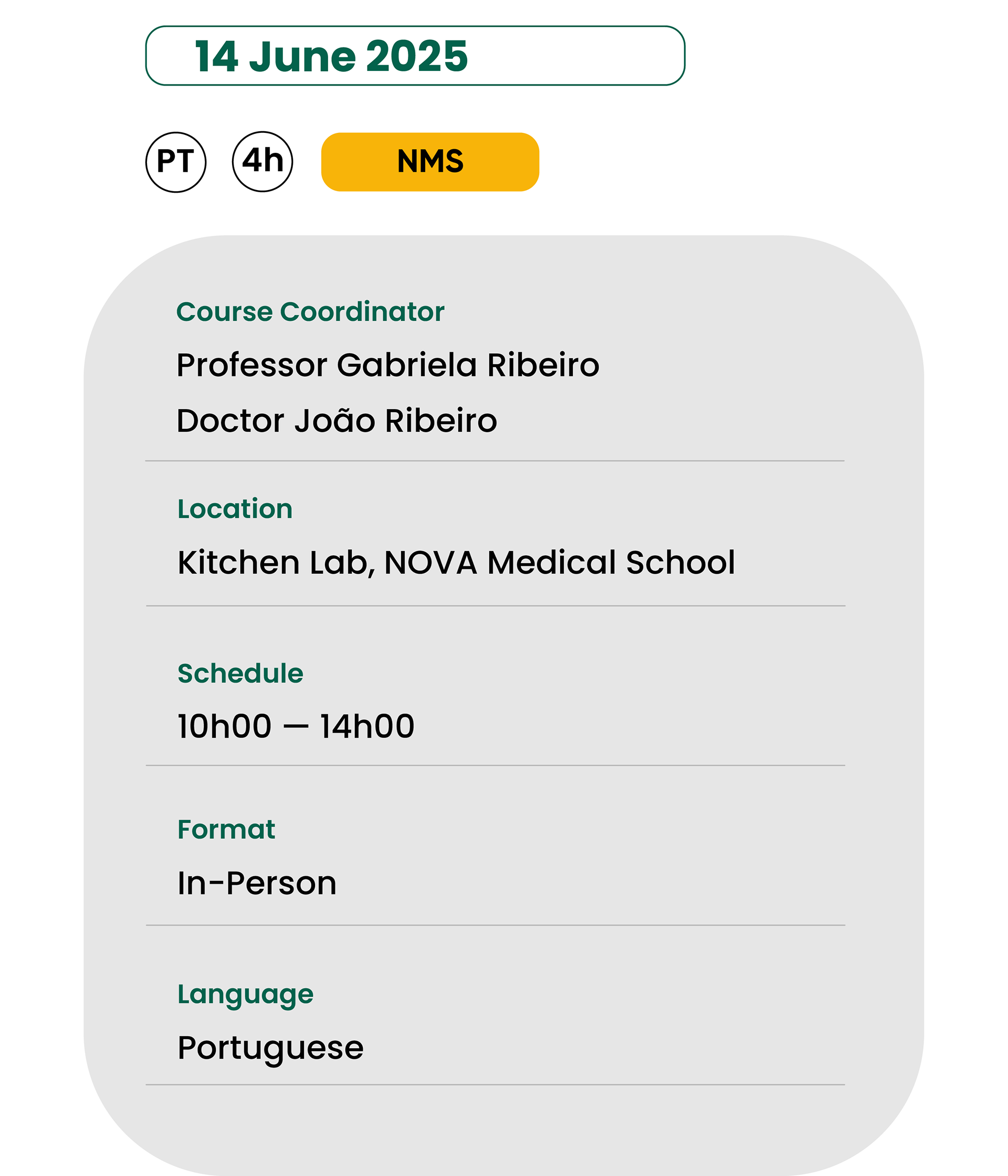
Task: Click the word Kitchen in location
Action: [239, 562]
